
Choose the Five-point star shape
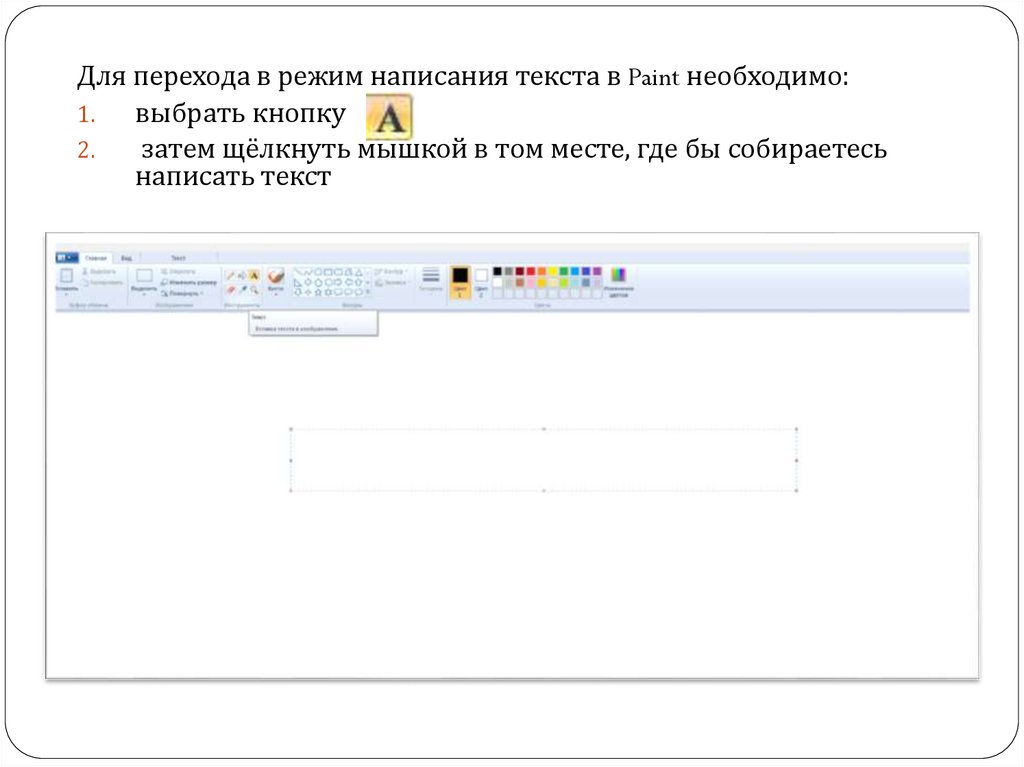[x=318, y=292]
